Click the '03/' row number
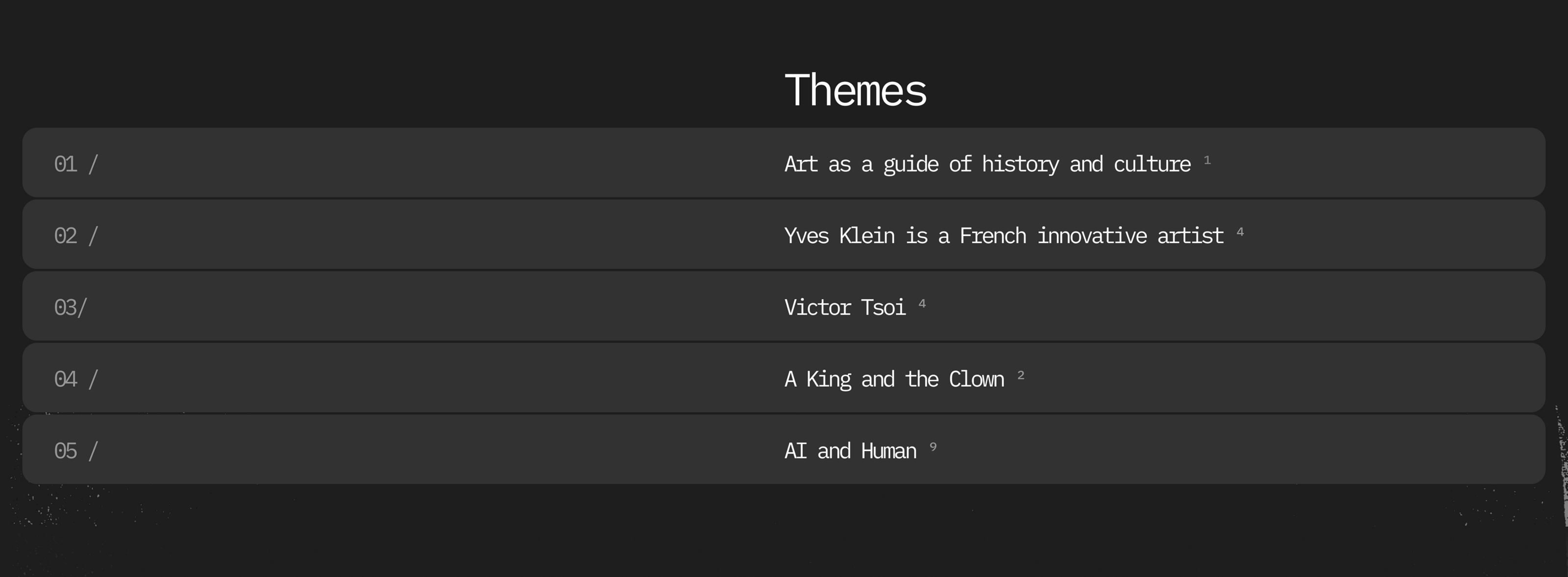The height and width of the screenshot is (577, 1568). coord(71,308)
